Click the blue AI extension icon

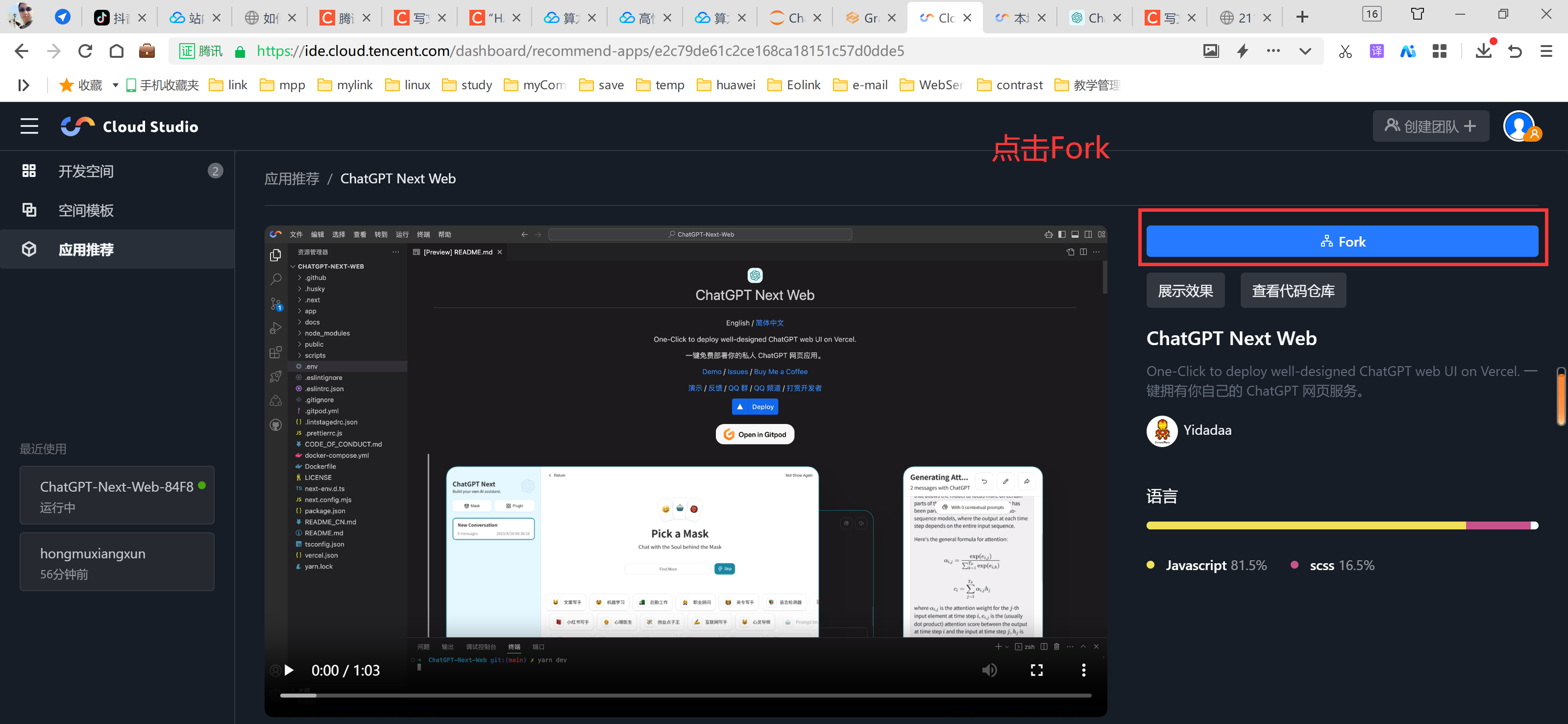1408,51
